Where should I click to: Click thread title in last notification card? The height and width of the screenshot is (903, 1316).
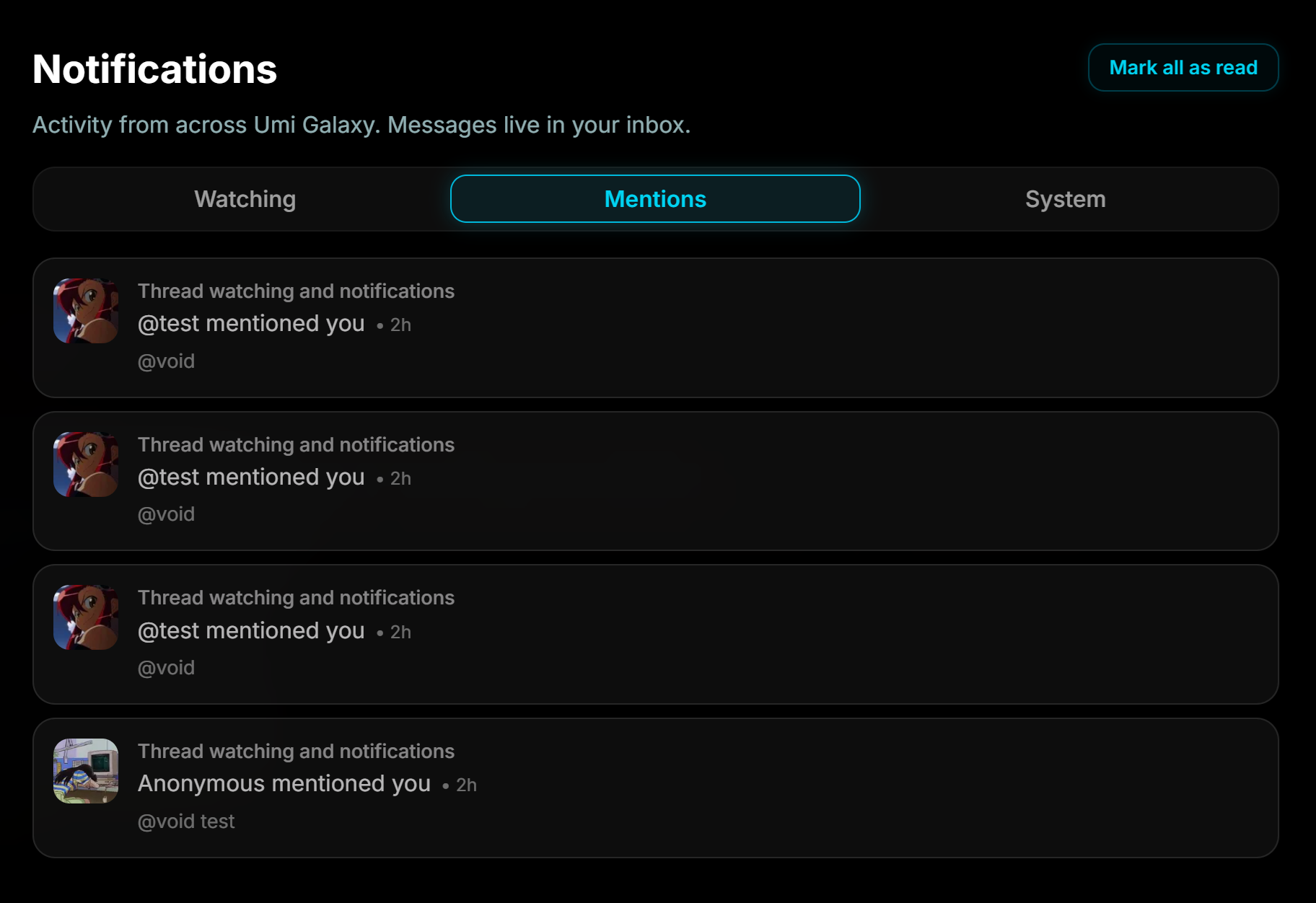296,751
